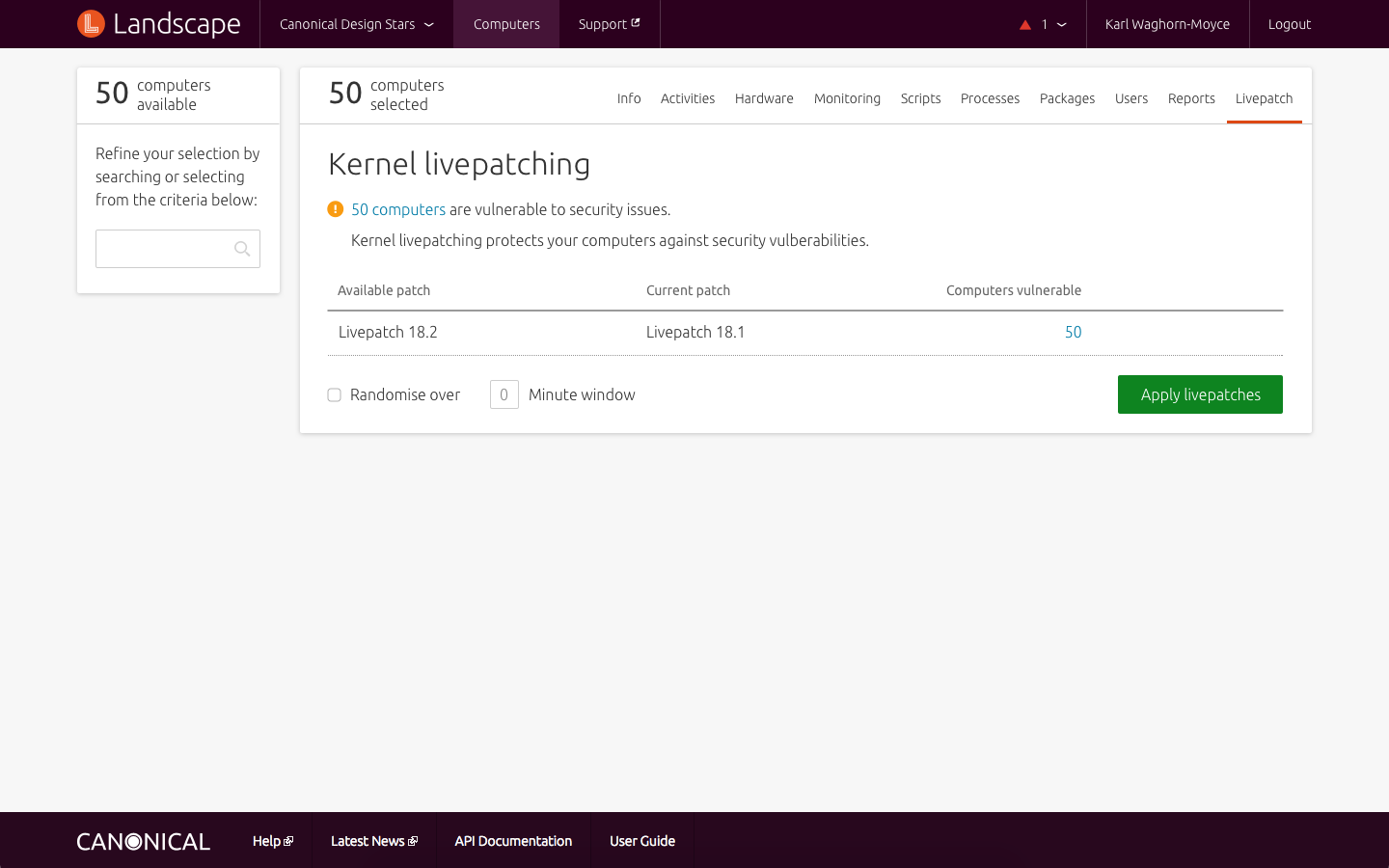Viewport: 1389px width, 868px height.
Task: Open the User Guide footer link
Action: coord(642,841)
